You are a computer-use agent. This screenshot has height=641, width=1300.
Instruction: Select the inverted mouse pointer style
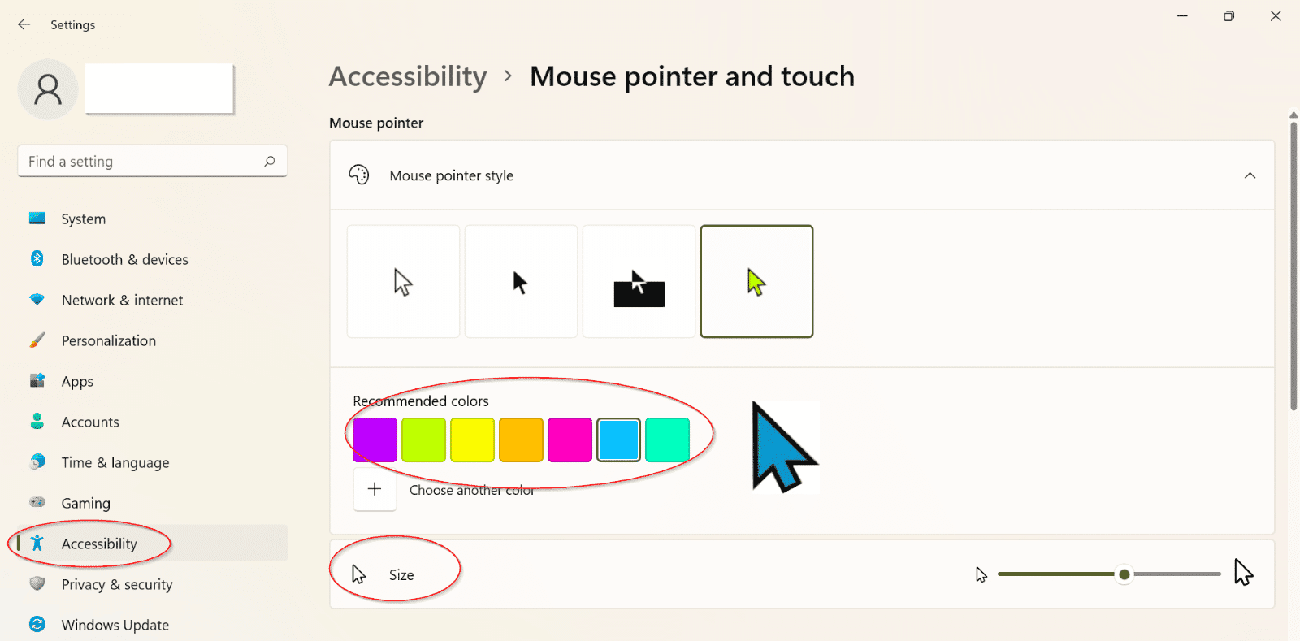pos(639,281)
